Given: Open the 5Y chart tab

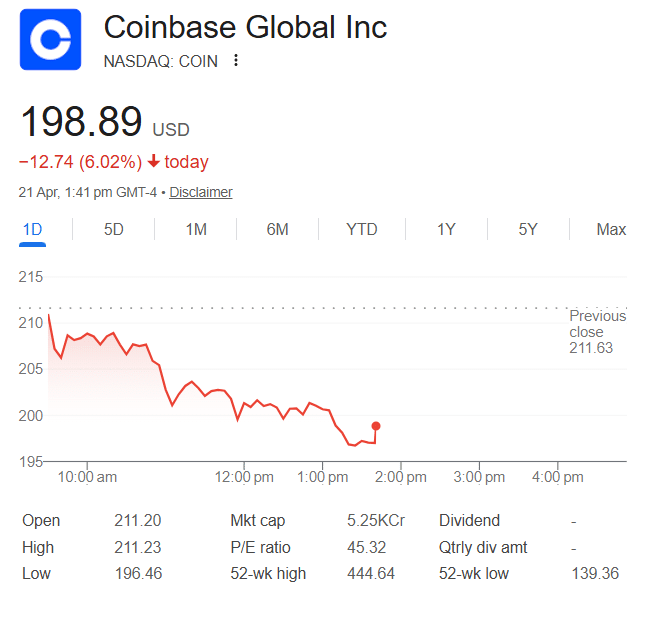Looking at the screenshot, I should click(528, 229).
